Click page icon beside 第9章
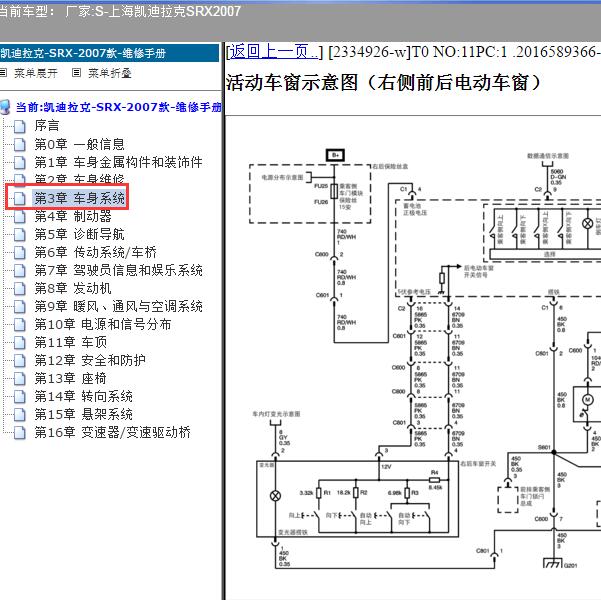Image resolution: width=601 pixels, height=600 pixels. [20, 306]
